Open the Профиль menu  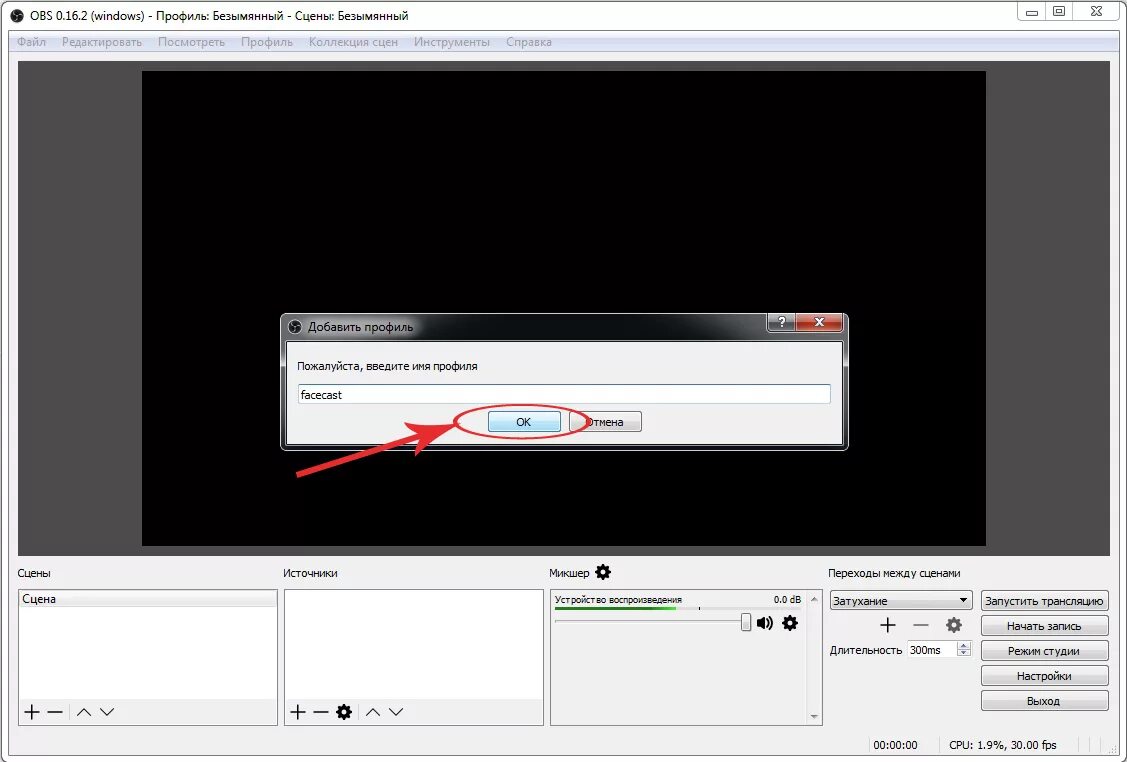267,42
